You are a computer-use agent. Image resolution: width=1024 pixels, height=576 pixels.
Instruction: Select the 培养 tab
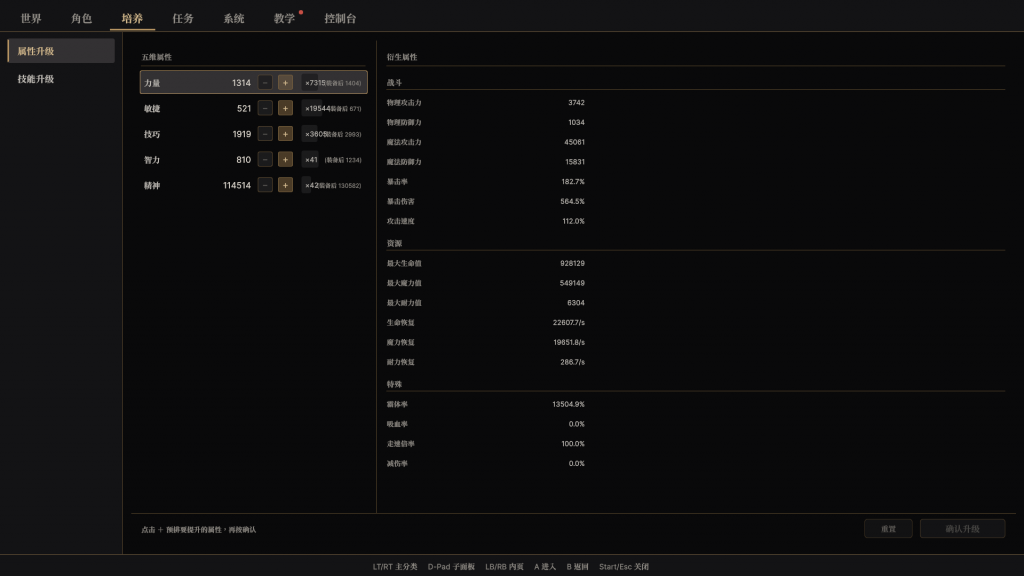pos(132,18)
